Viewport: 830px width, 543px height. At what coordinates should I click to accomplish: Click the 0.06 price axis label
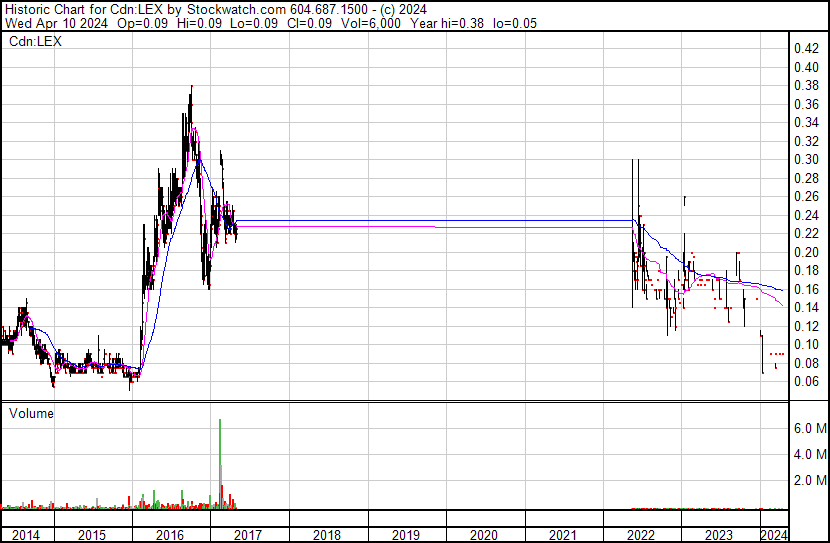(805, 381)
